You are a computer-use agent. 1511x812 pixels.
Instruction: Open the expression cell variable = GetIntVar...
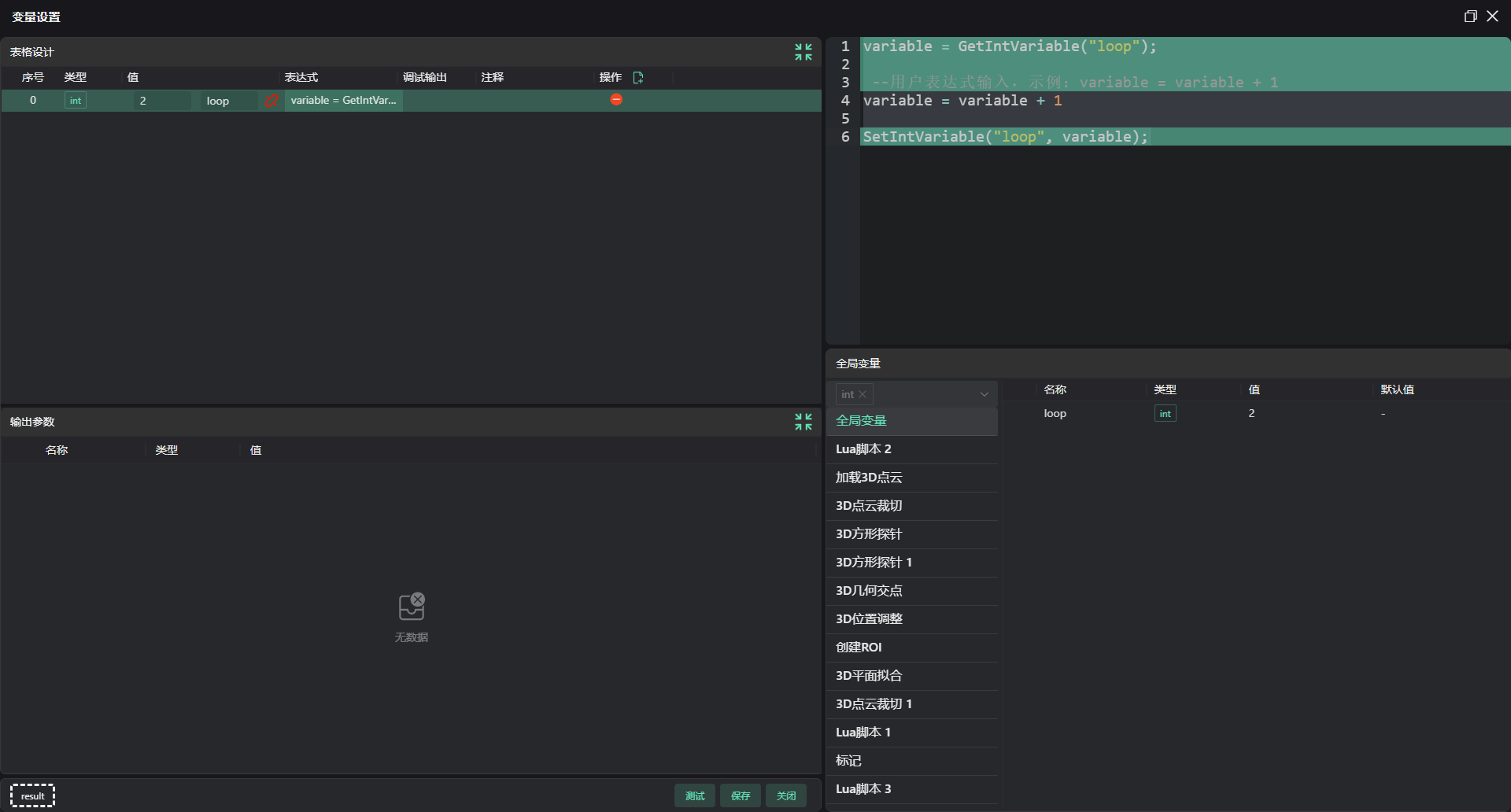pos(343,100)
